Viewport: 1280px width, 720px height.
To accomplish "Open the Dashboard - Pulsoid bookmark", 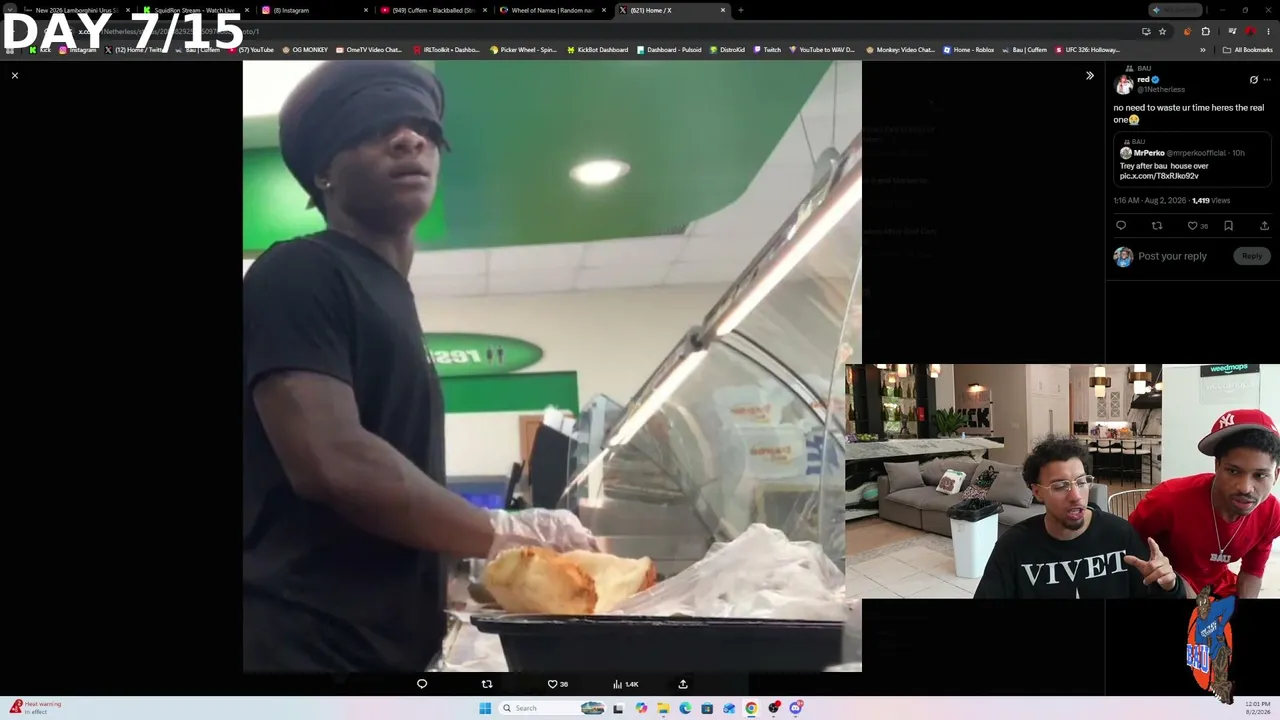I will click(669, 50).
